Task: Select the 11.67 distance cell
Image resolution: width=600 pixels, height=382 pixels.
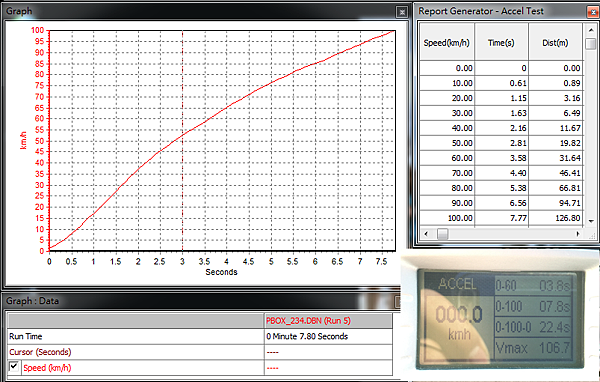Action: (556, 128)
